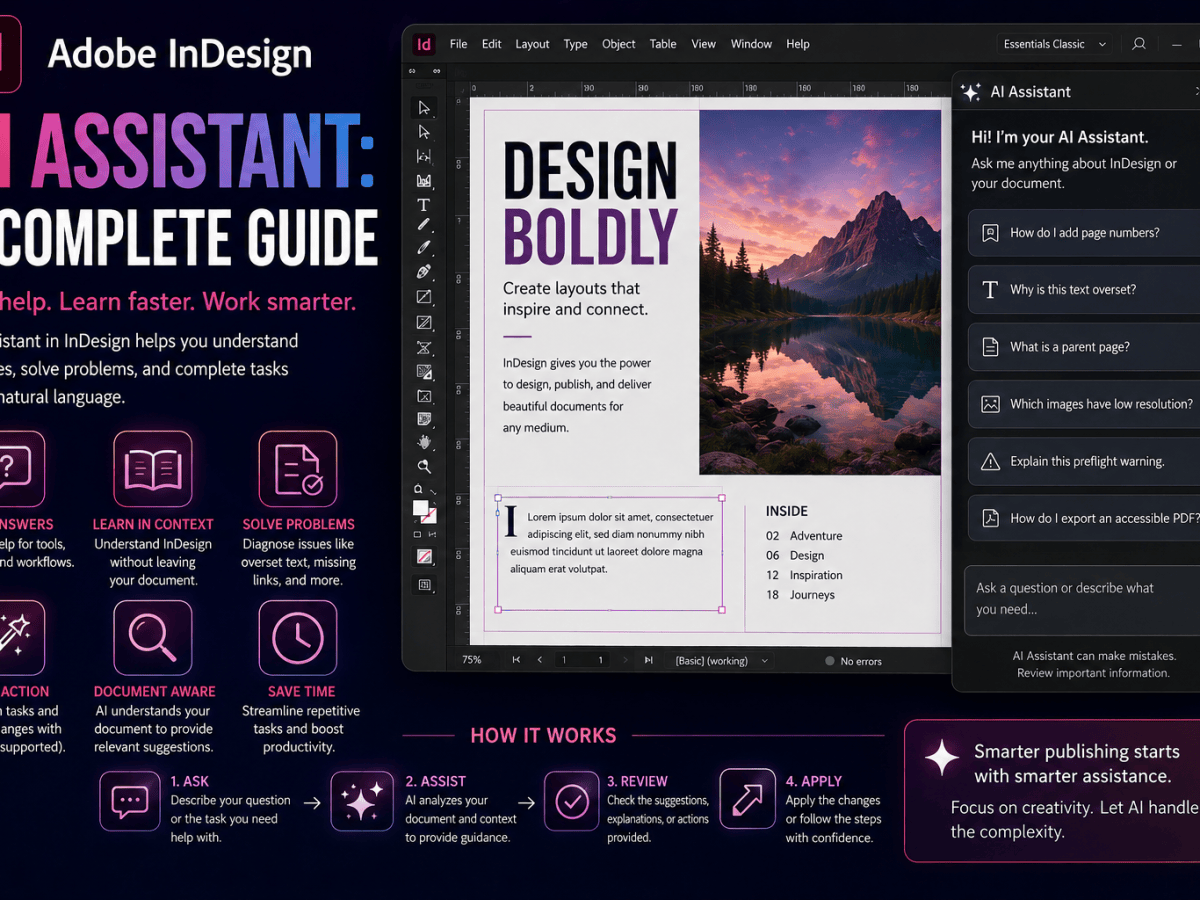Click 'What is a parent page?' suggestion
This screenshot has width=1200, height=900.
coord(1084,347)
